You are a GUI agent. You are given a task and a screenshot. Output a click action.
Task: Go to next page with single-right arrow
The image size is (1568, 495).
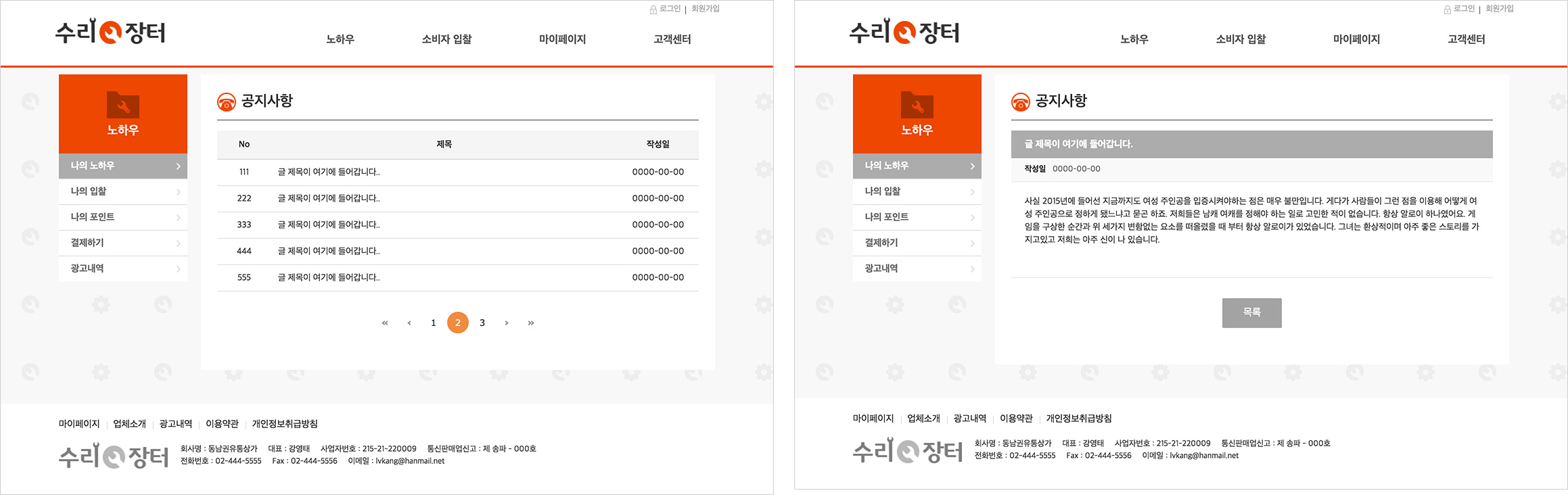point(506,323)
